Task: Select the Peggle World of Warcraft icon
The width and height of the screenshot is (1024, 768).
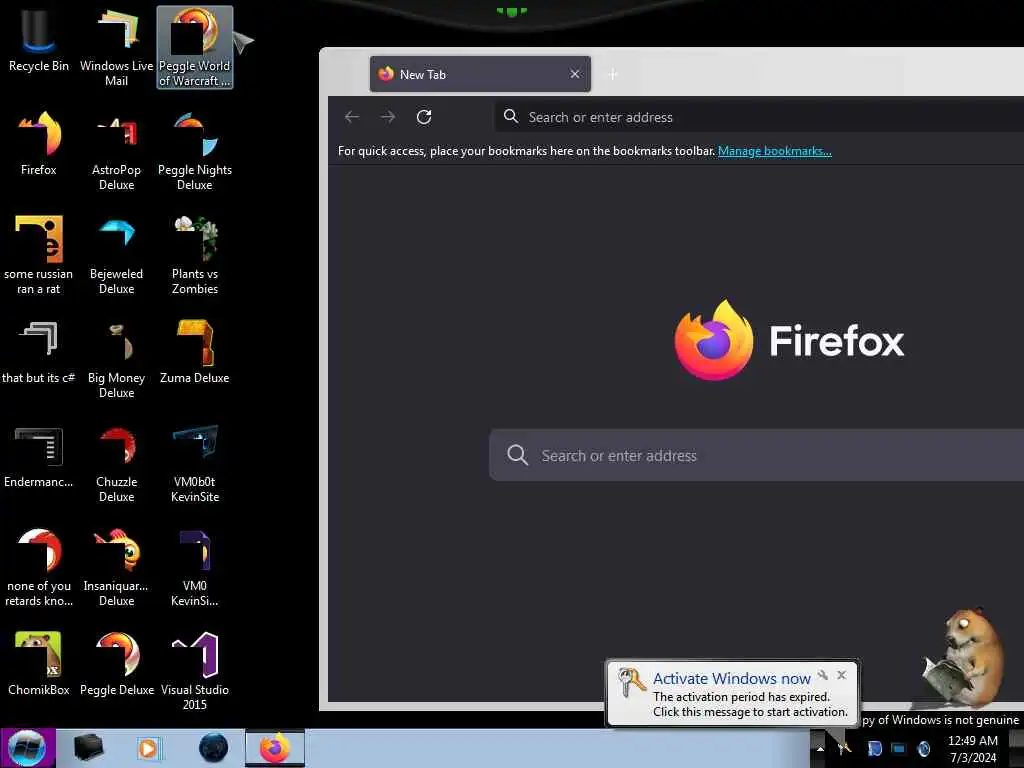Action: [195, 47]
